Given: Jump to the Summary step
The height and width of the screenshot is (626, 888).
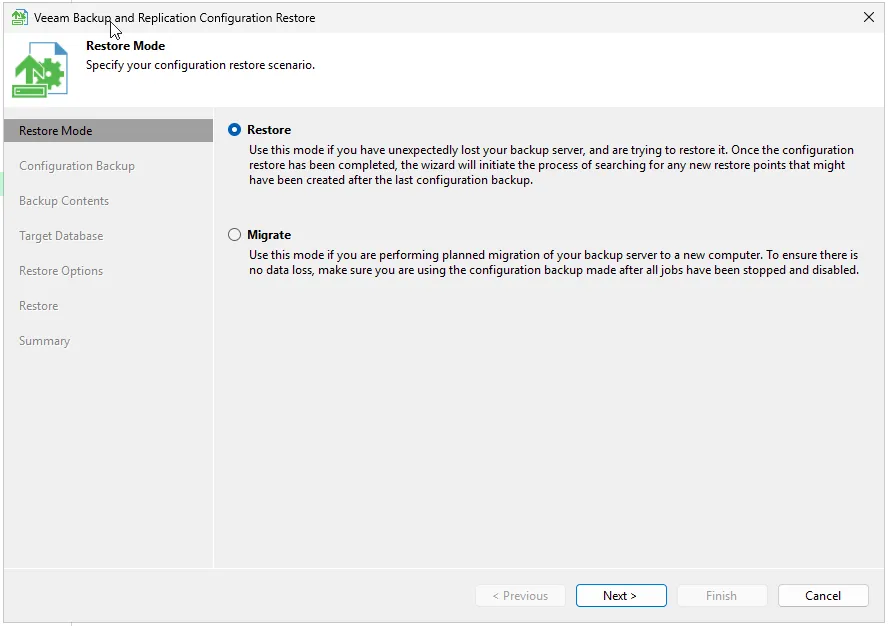Looking at the screenshot, I should click(45, 341).
